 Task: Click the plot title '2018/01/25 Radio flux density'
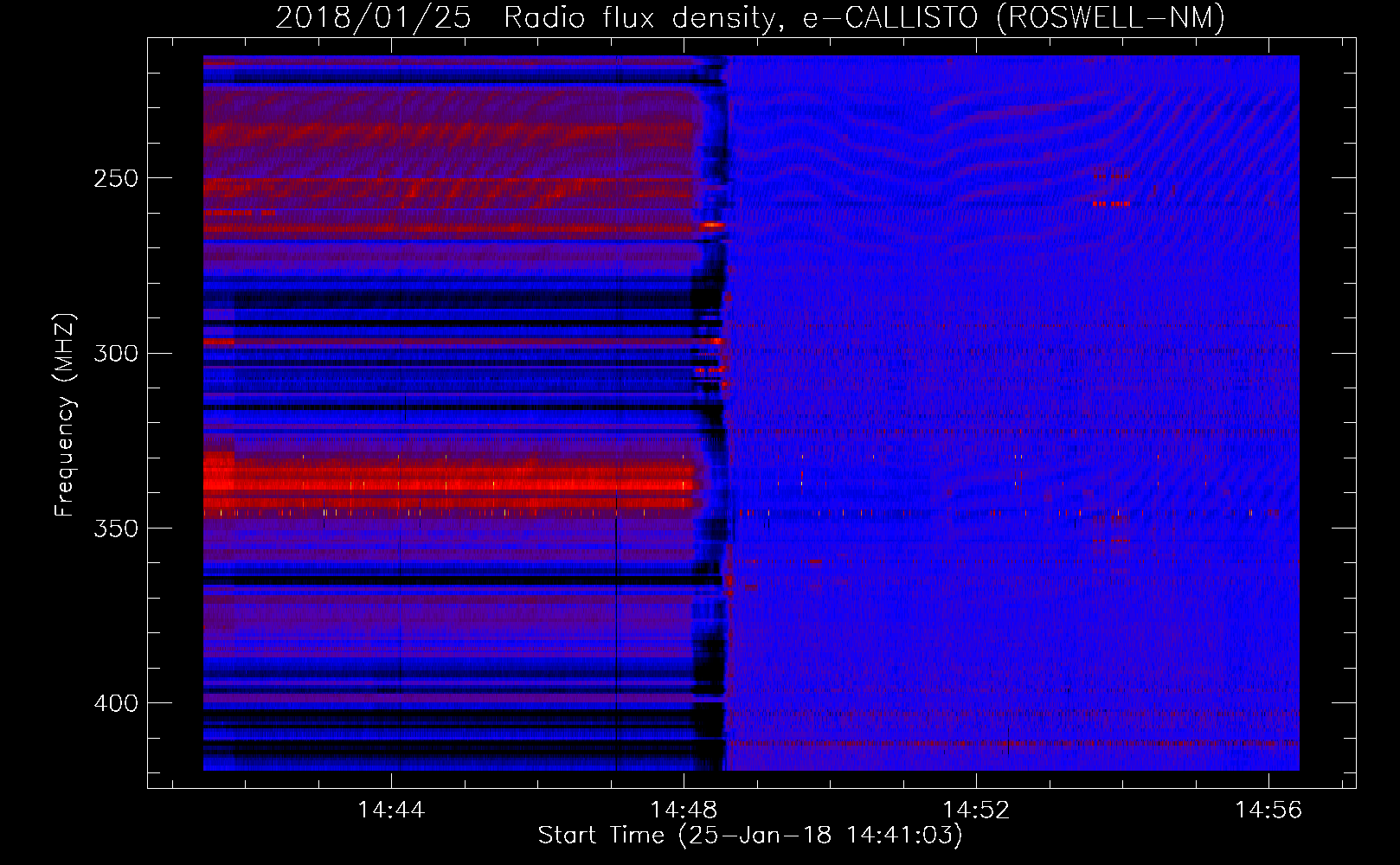pyautogui.click(x=750, y=17)
